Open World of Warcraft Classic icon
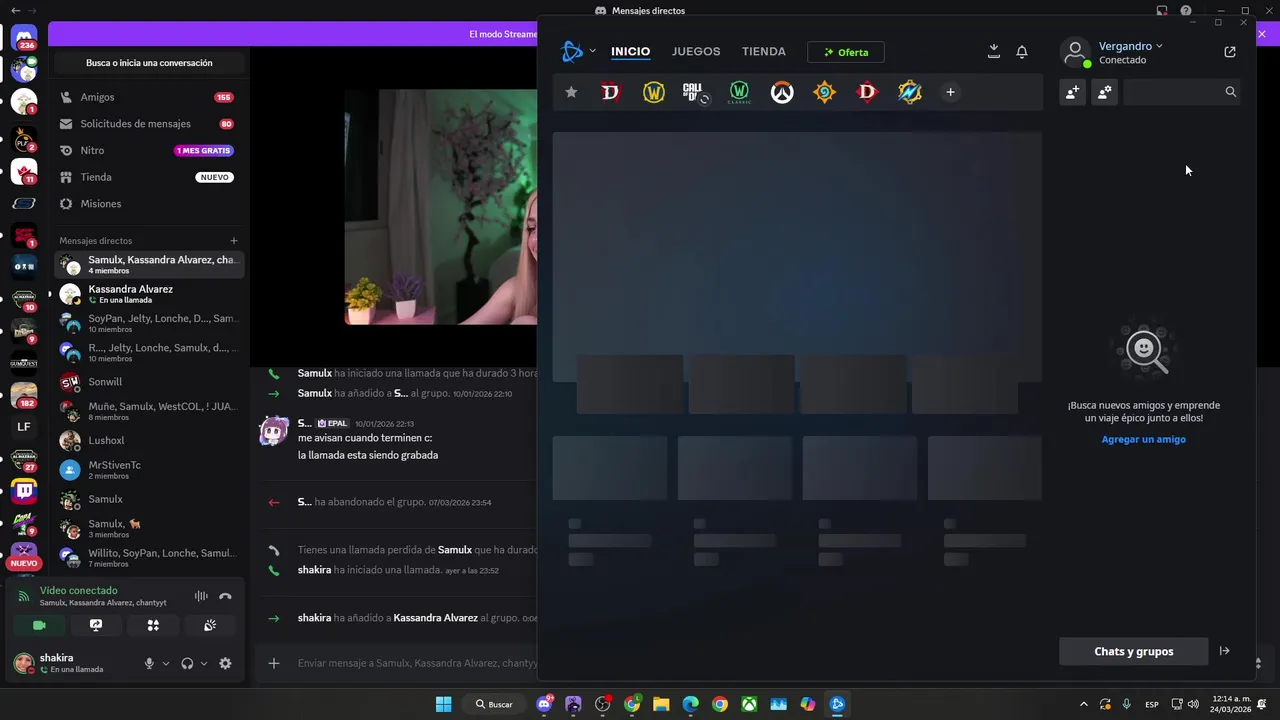Screen dimensions: 1280x720 739,92
